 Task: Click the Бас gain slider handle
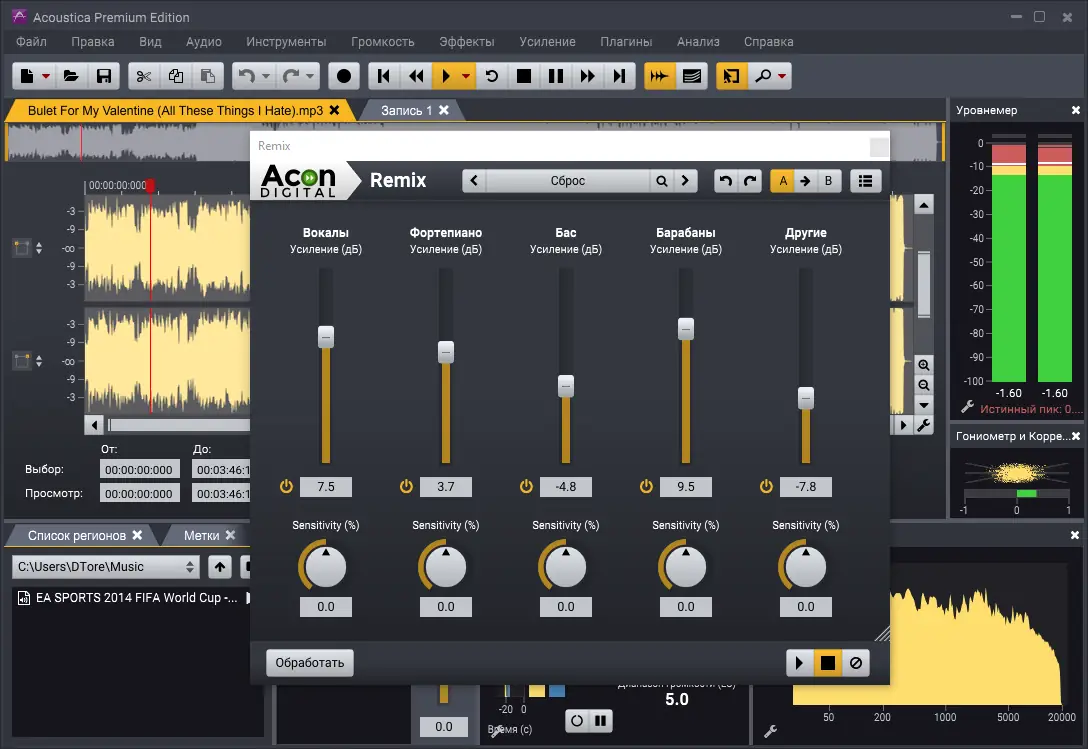click(566, 386)
